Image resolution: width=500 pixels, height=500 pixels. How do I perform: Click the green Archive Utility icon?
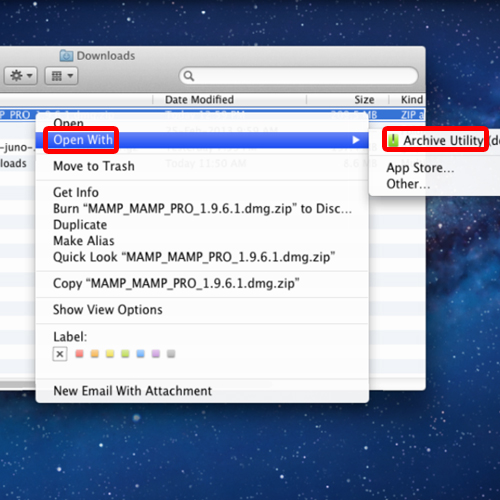393,140
